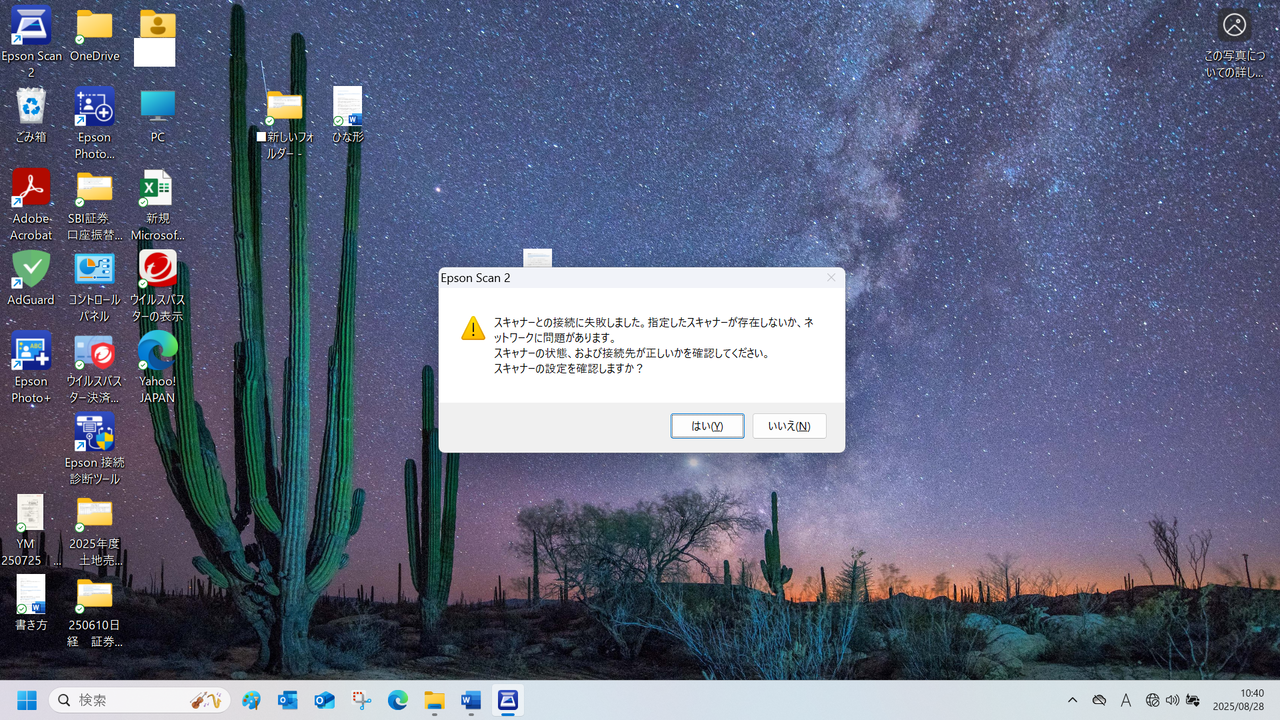
Task: Select the Epson Photo+ shortcut under AdGuard
Action: 31,368
